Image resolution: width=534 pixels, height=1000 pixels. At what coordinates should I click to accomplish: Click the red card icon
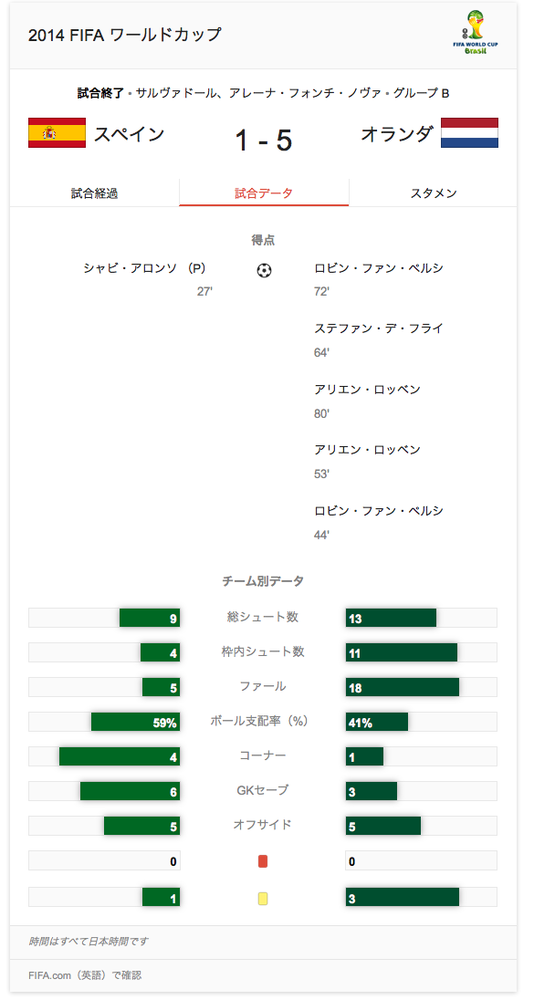pos(263,862)
